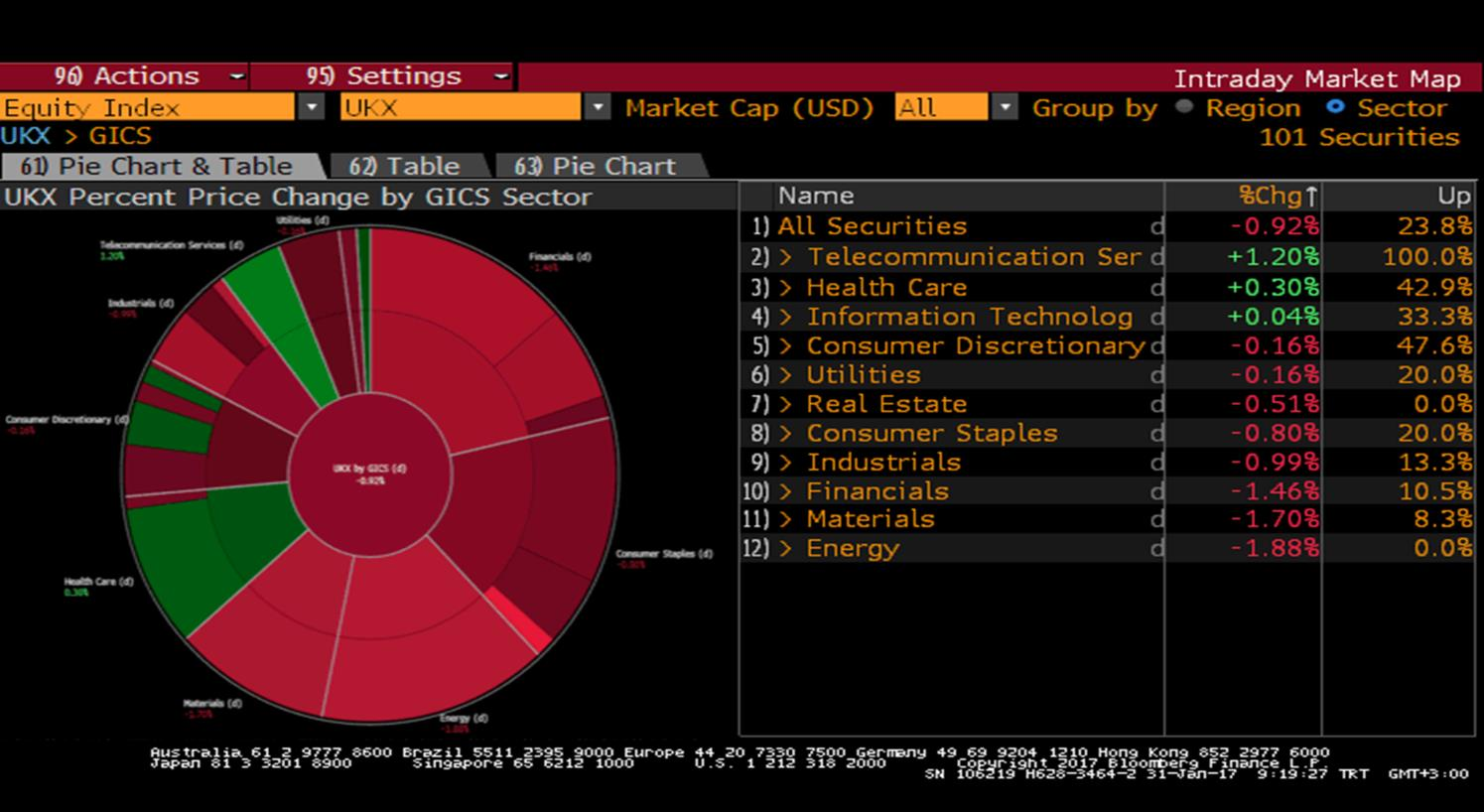Viewport: 1484px width, 812px height.
Task: Open the UKX index dropdown arrow
Action: click(598, 107)
